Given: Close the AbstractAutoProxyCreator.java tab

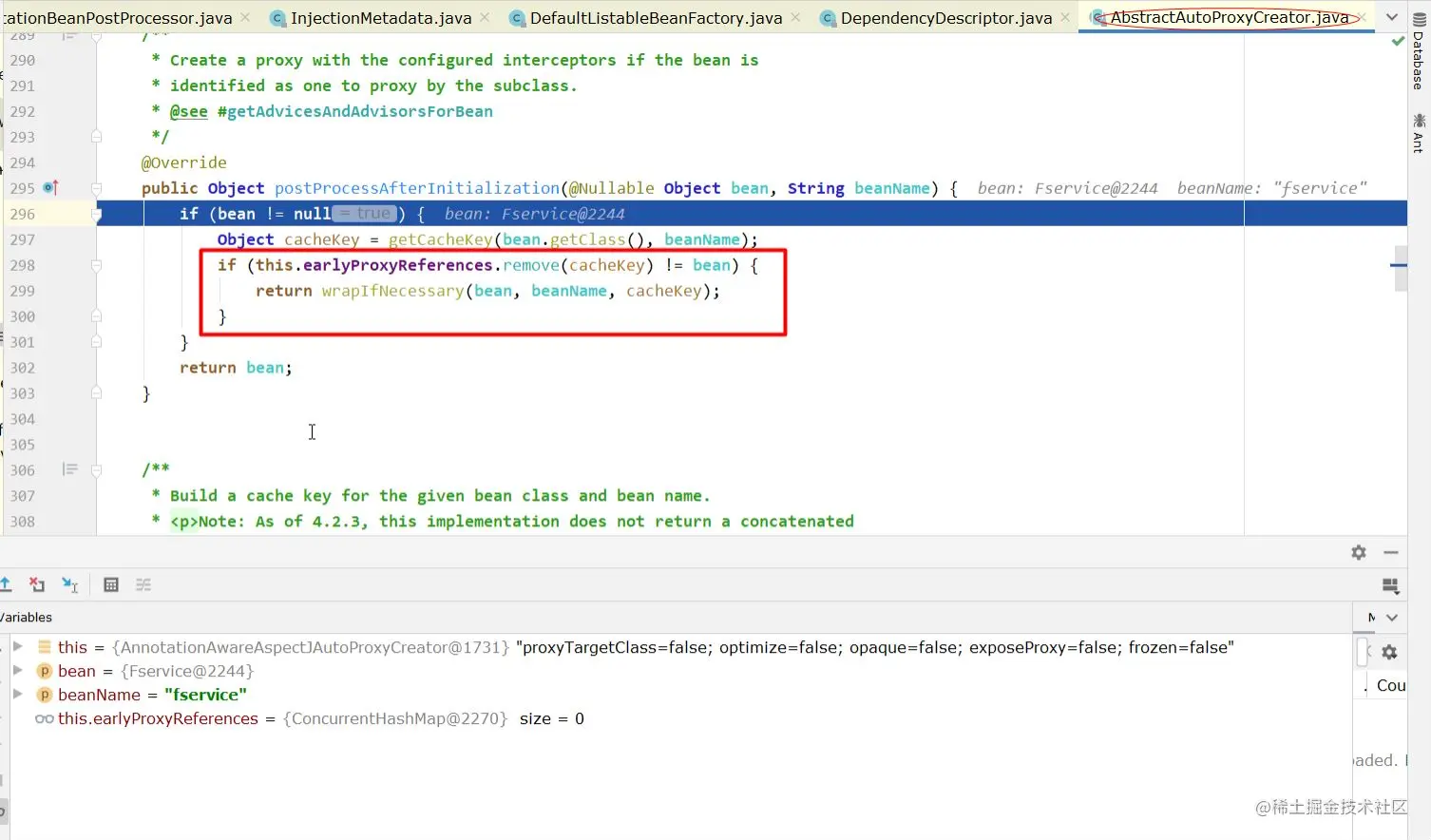Looking at the screenshot, I should click(1361, 17).
